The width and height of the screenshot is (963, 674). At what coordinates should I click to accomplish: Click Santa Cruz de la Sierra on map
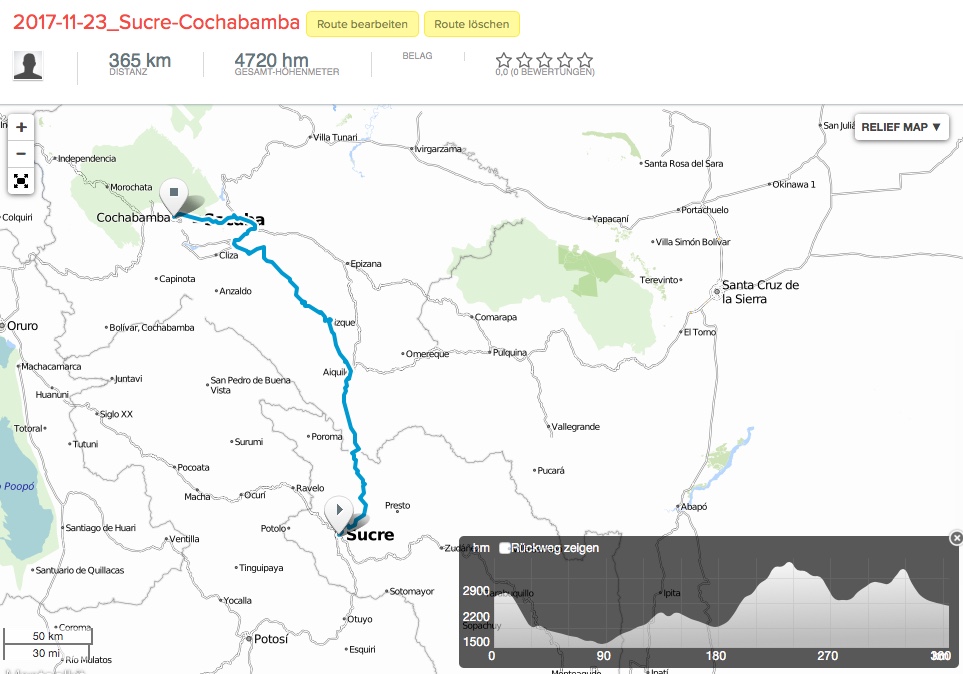coord(759,291)
